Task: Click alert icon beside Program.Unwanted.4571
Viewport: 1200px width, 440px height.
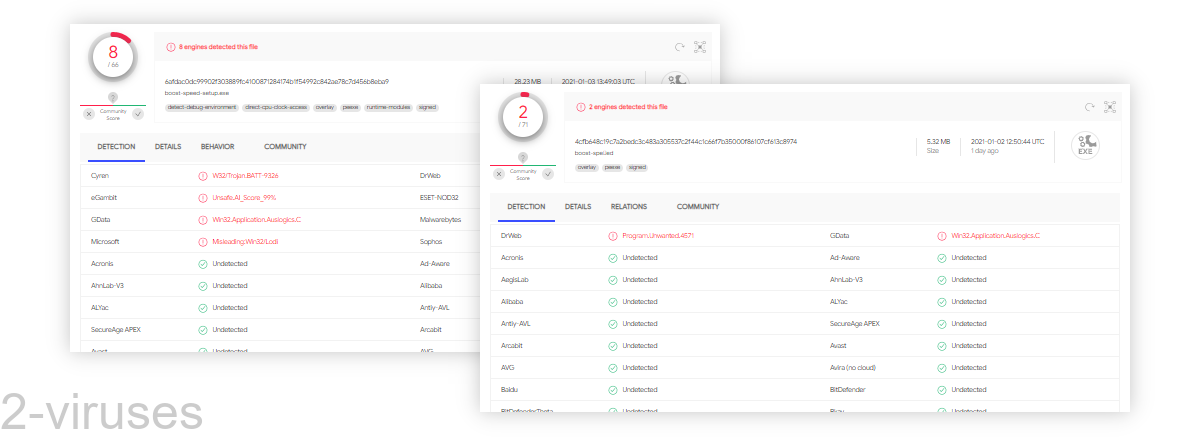Action: point(613,235)
